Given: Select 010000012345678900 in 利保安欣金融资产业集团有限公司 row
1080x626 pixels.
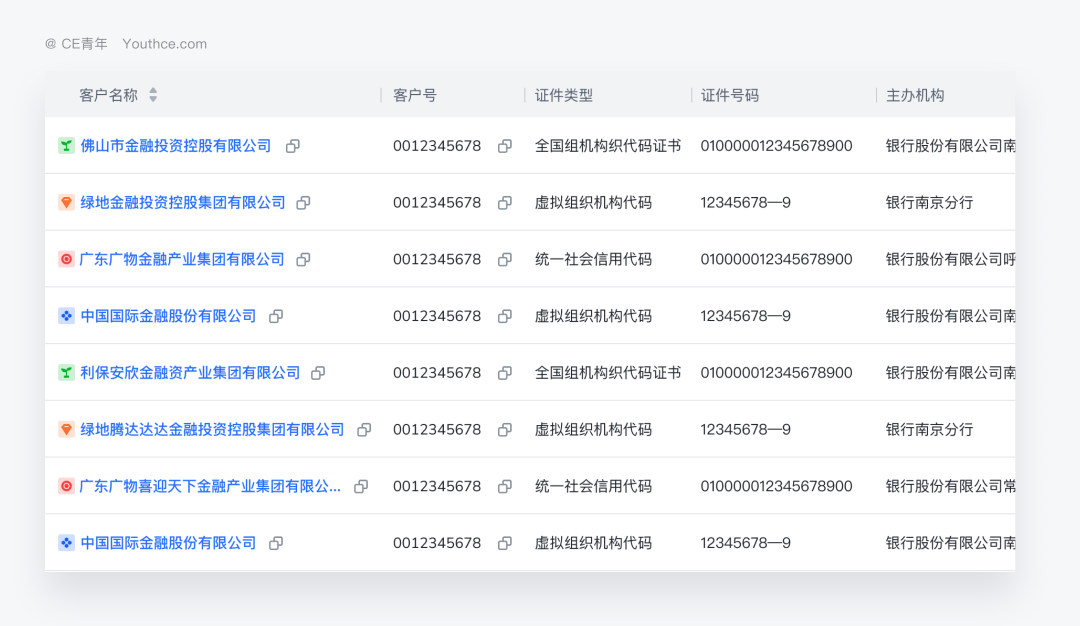Looking at the screenshot, I should 776,373.
